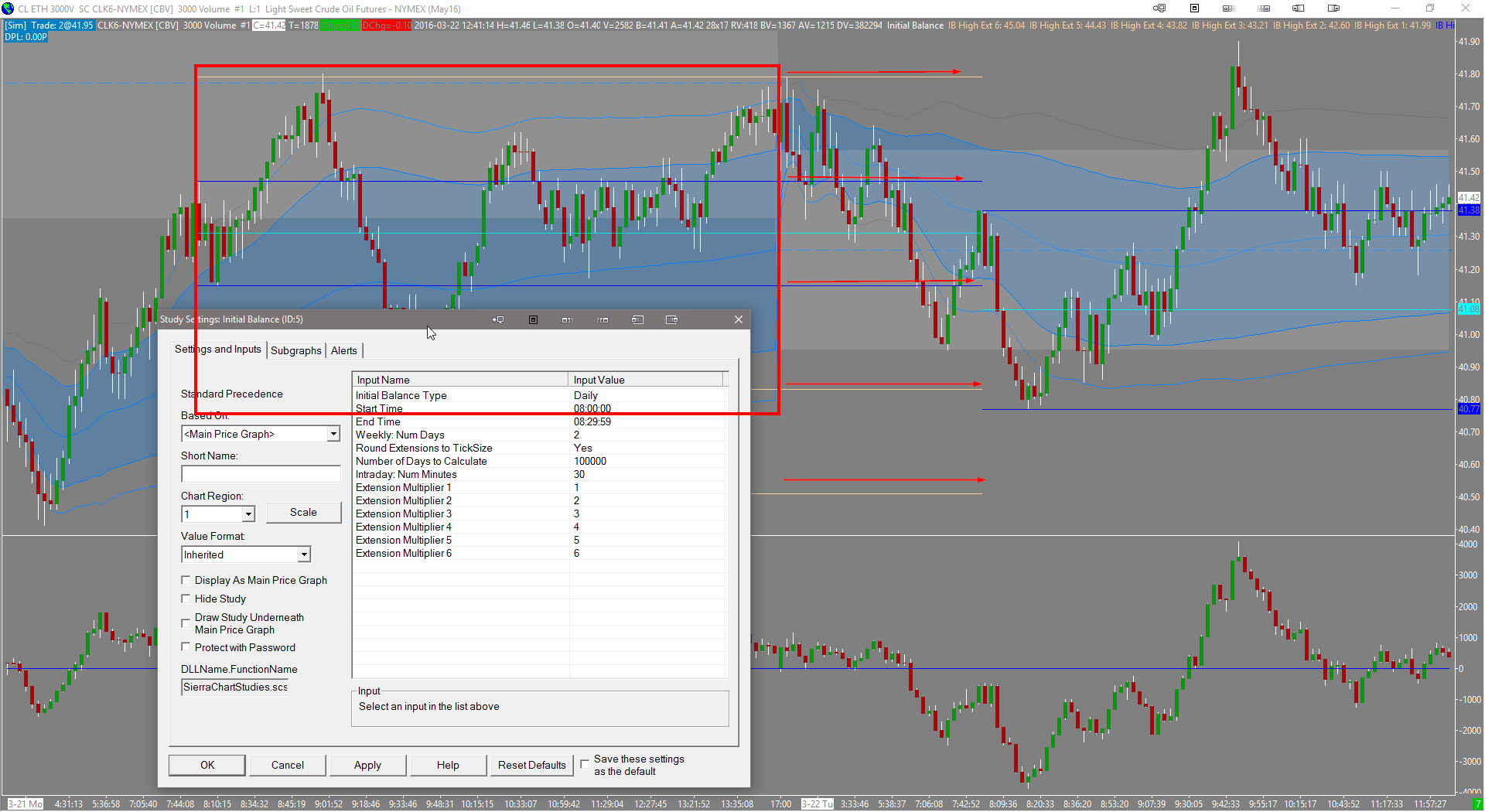Select Round Extensions to TickSize row
Viewport: 1485px width, 812px height.
(x=539, y=448)
